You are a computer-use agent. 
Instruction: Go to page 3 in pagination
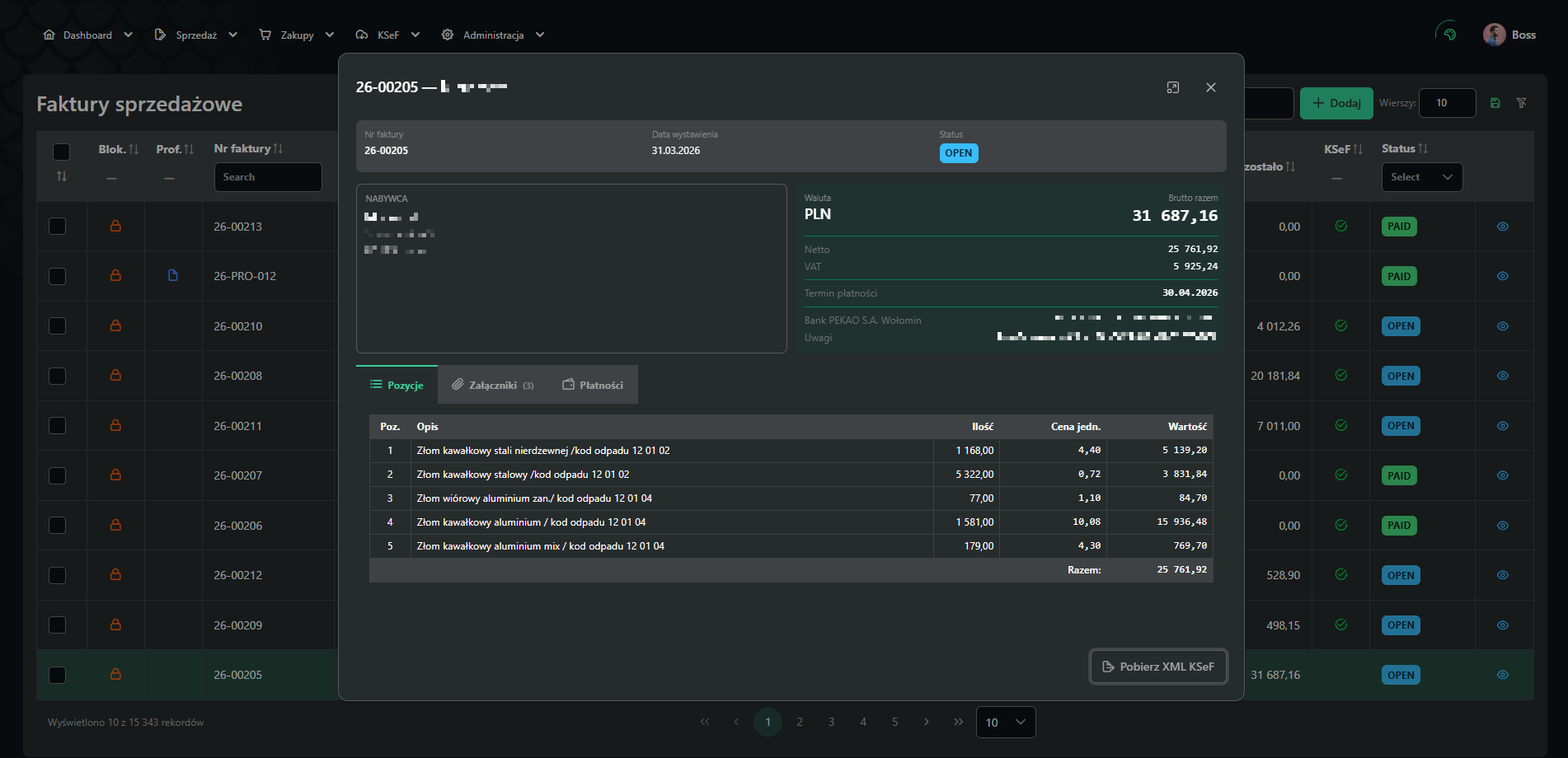(831, 723)
